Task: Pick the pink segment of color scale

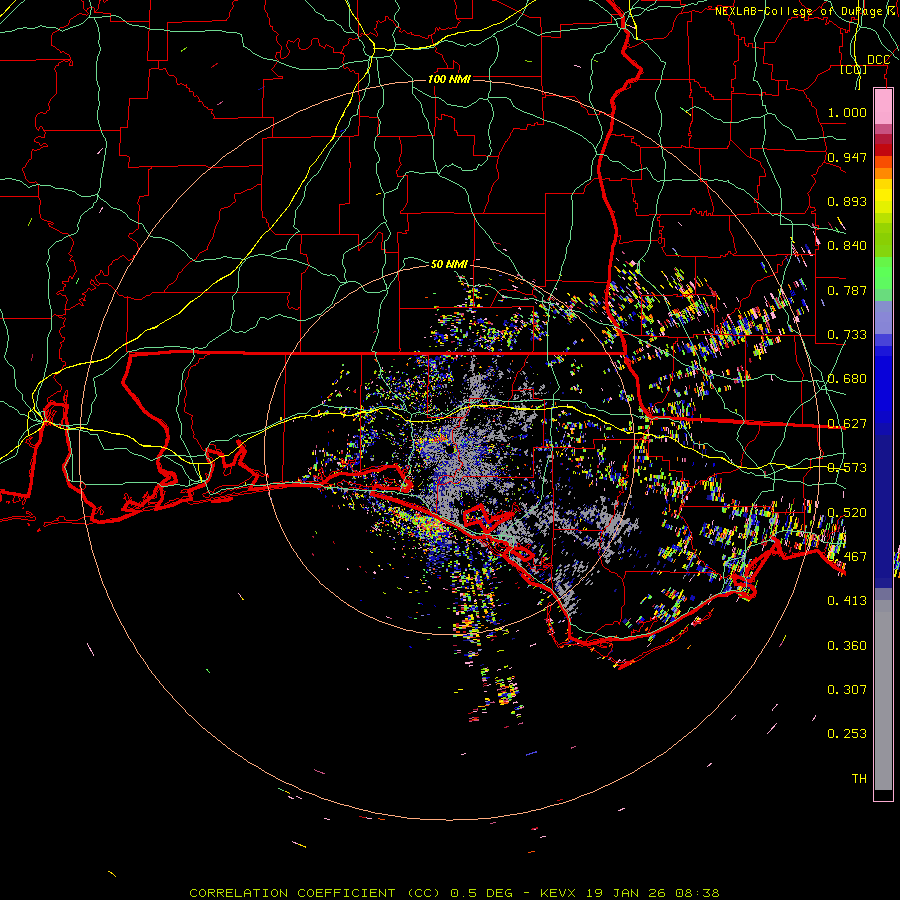Action: (x=883, y=106)
